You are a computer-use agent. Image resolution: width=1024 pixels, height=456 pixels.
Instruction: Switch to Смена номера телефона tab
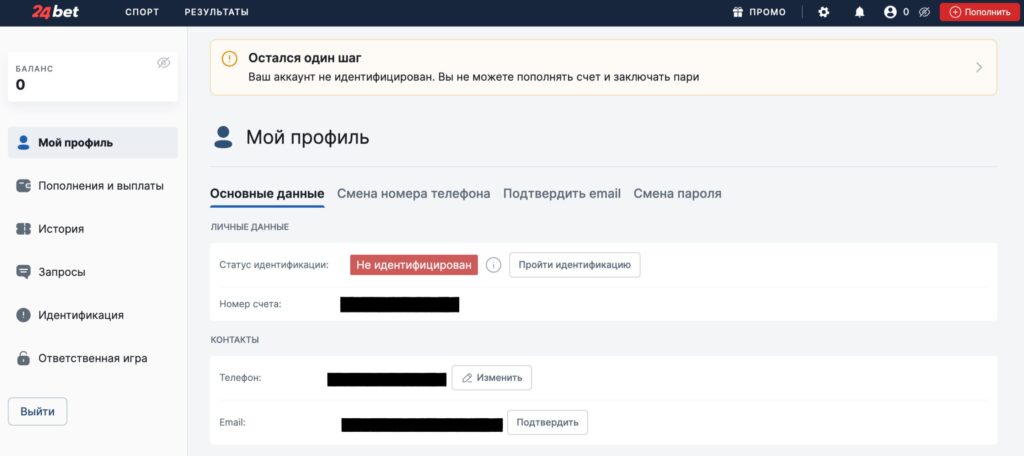click(413, 194)
